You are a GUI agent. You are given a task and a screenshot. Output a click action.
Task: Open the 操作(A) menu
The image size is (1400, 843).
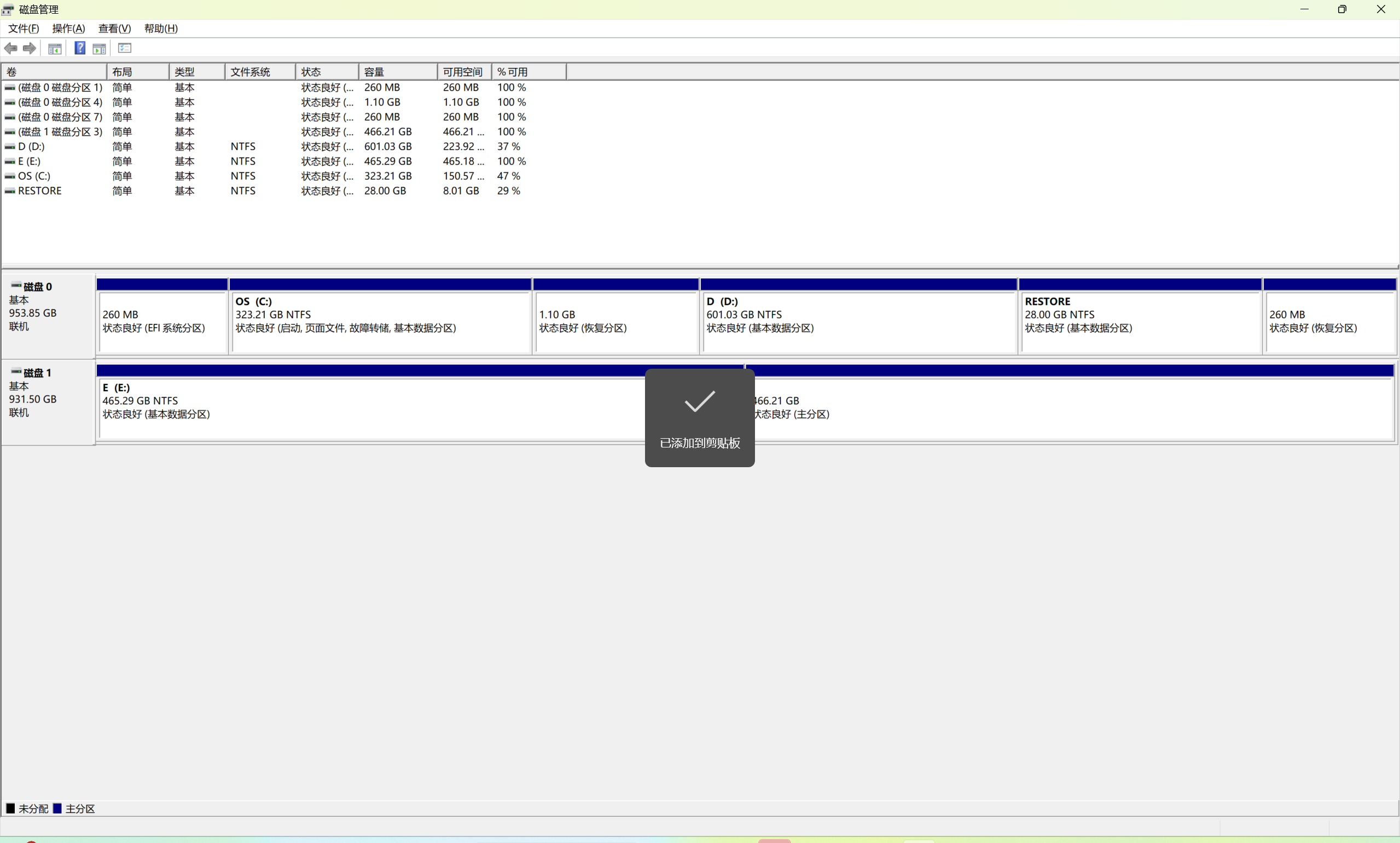click(x=68, y=28)
